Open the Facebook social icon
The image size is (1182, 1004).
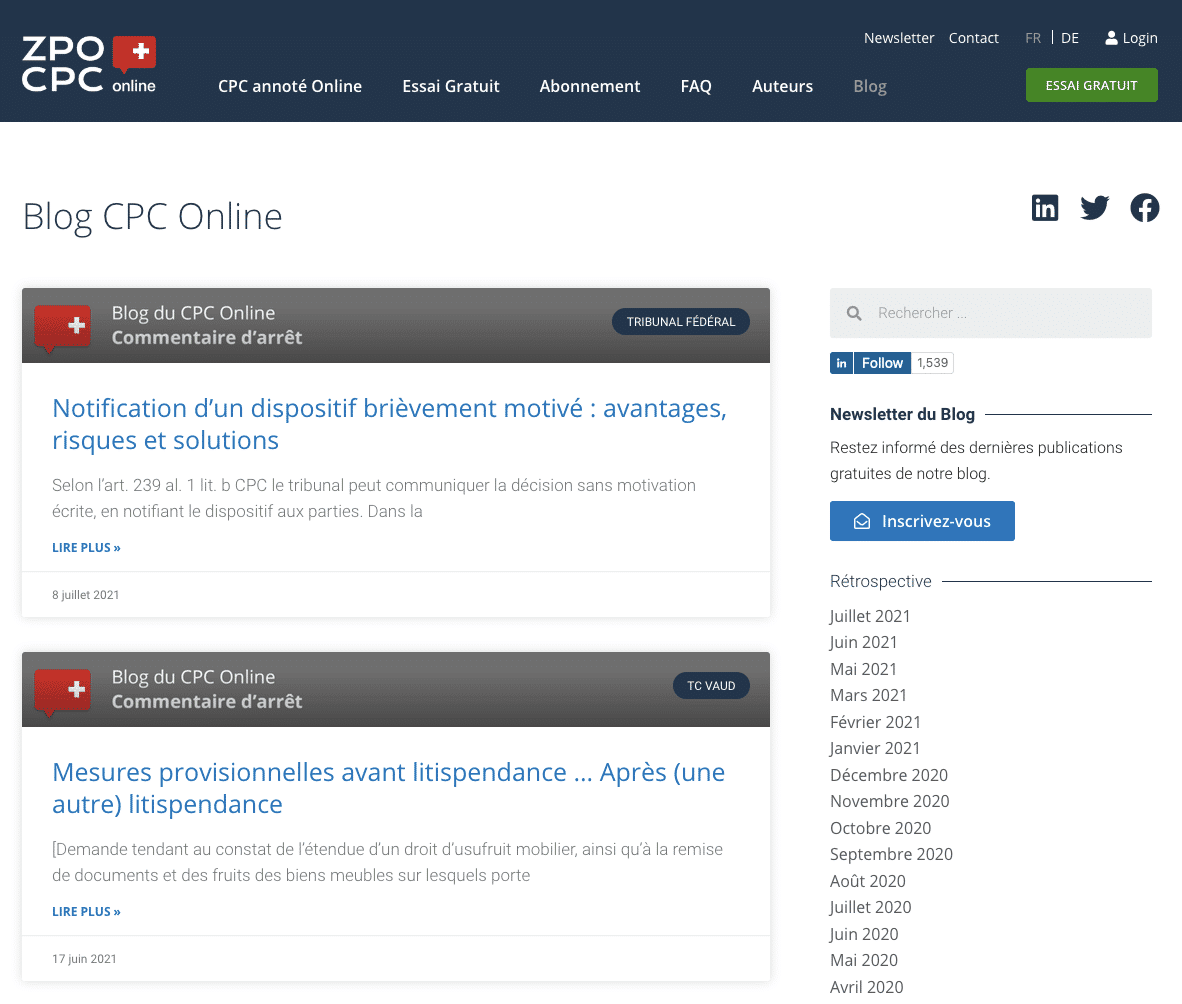pos(1144,208)
